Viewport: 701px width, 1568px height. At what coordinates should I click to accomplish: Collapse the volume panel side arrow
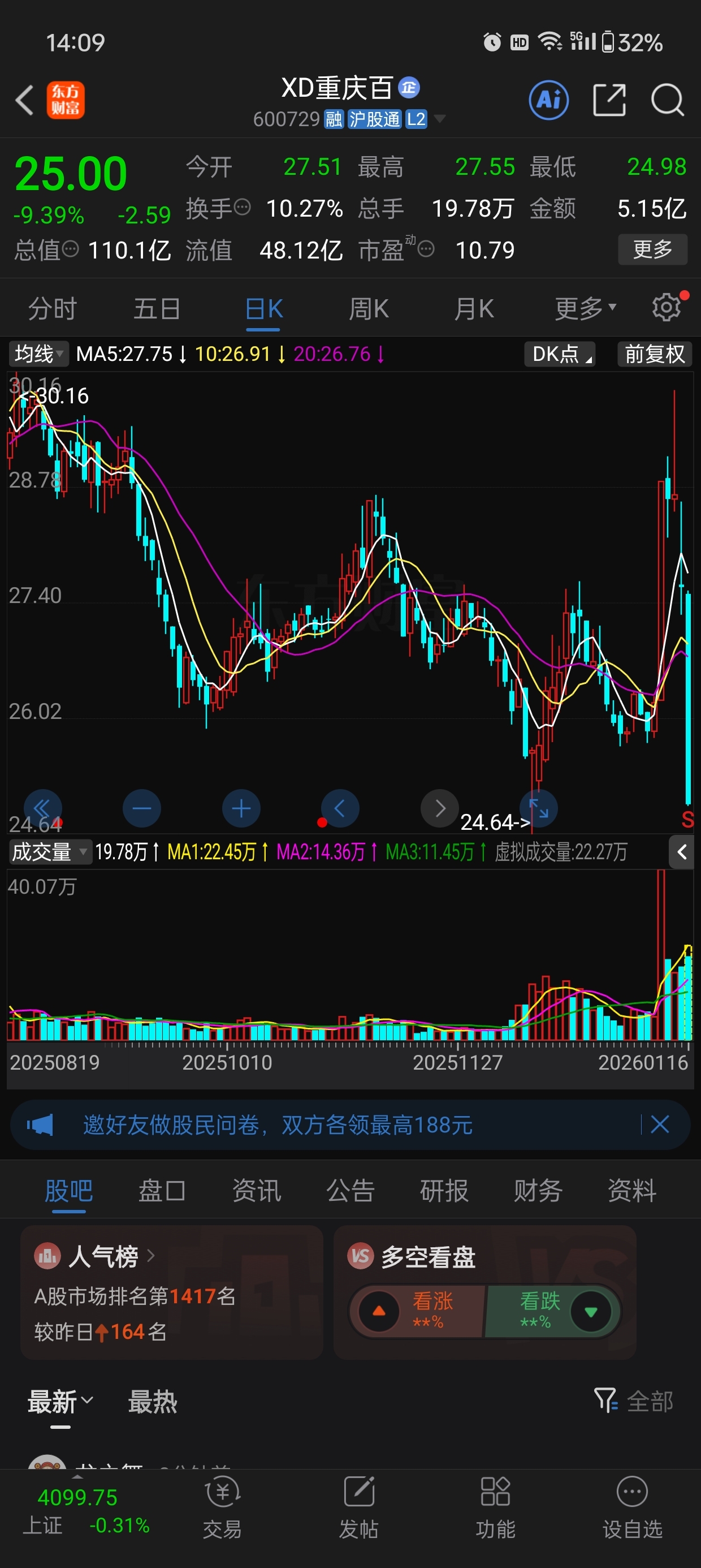682,851
